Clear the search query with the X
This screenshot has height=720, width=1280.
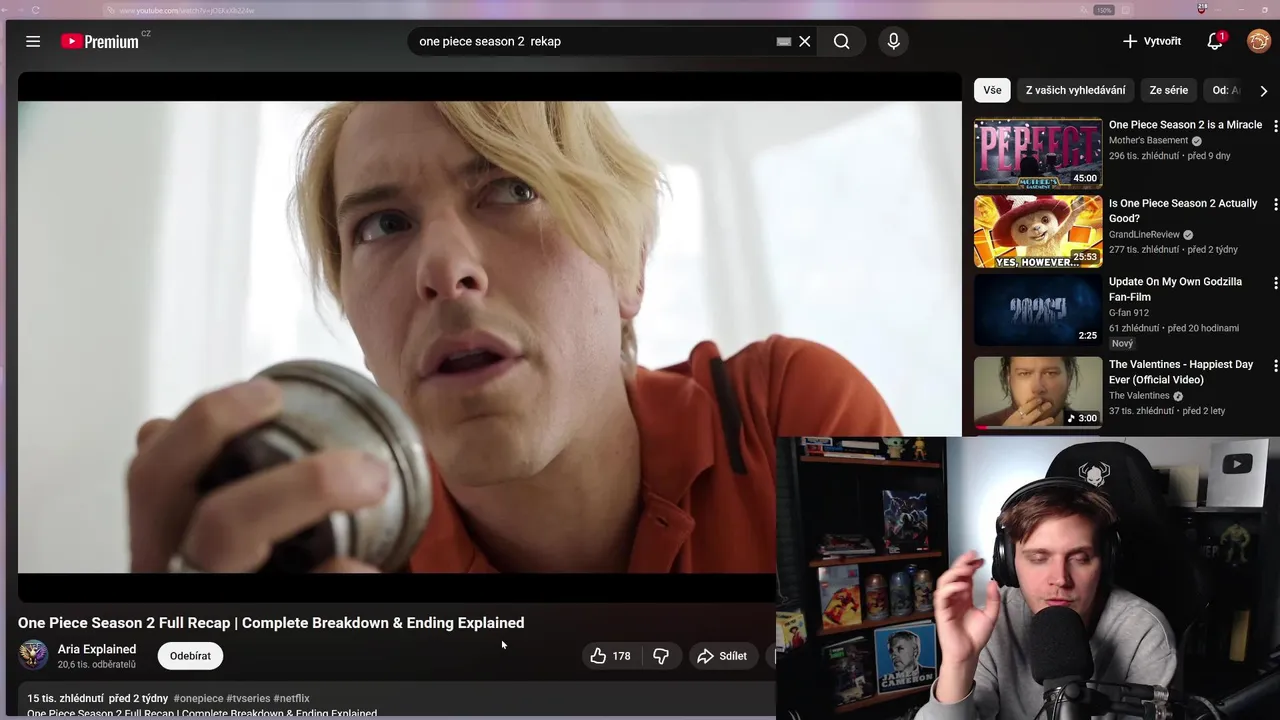point(804,41)
